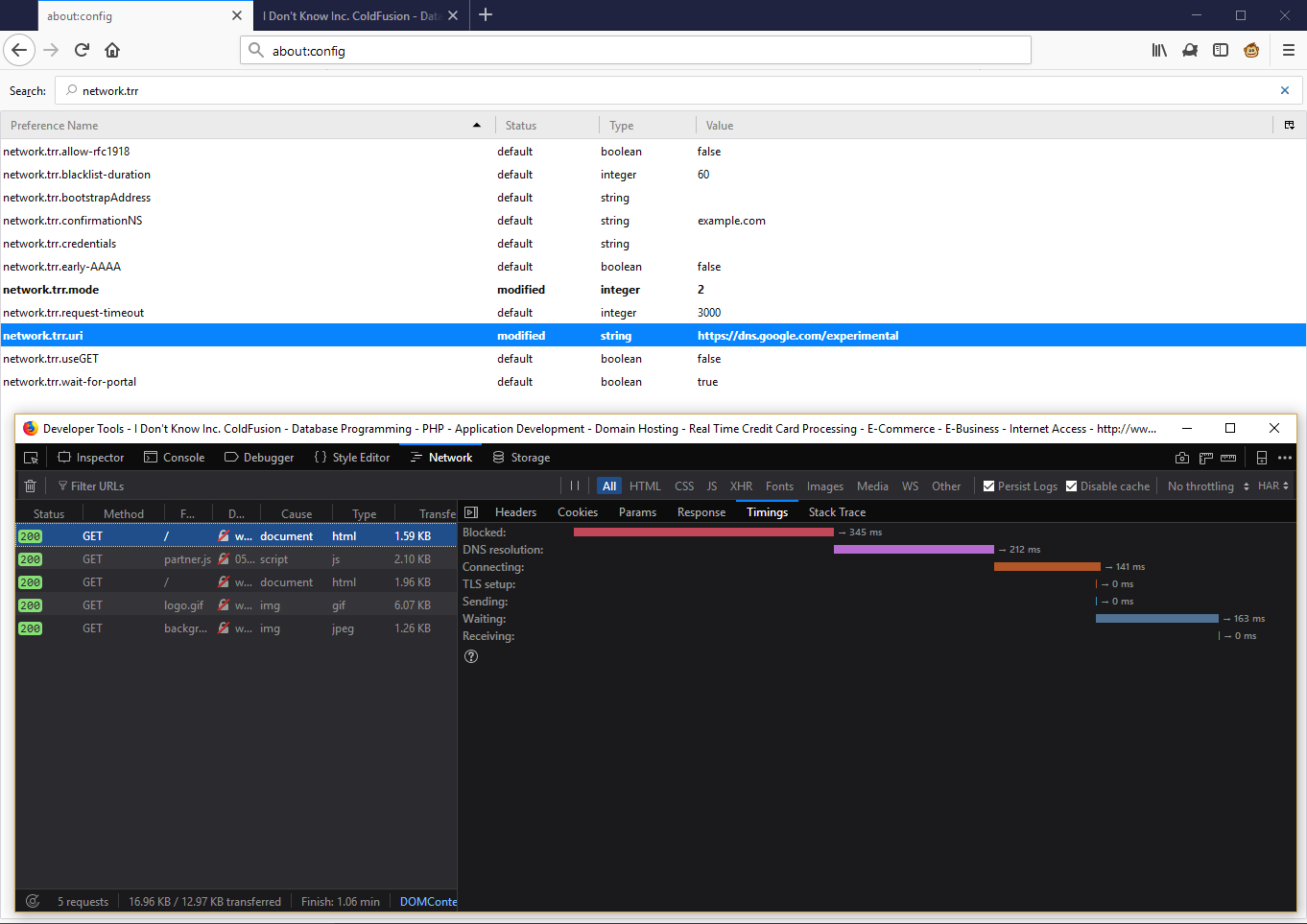This screenshot has height=924, width=1307.
Task: Open the Library icon in toolbar
Action: [x=1159, y=50]
